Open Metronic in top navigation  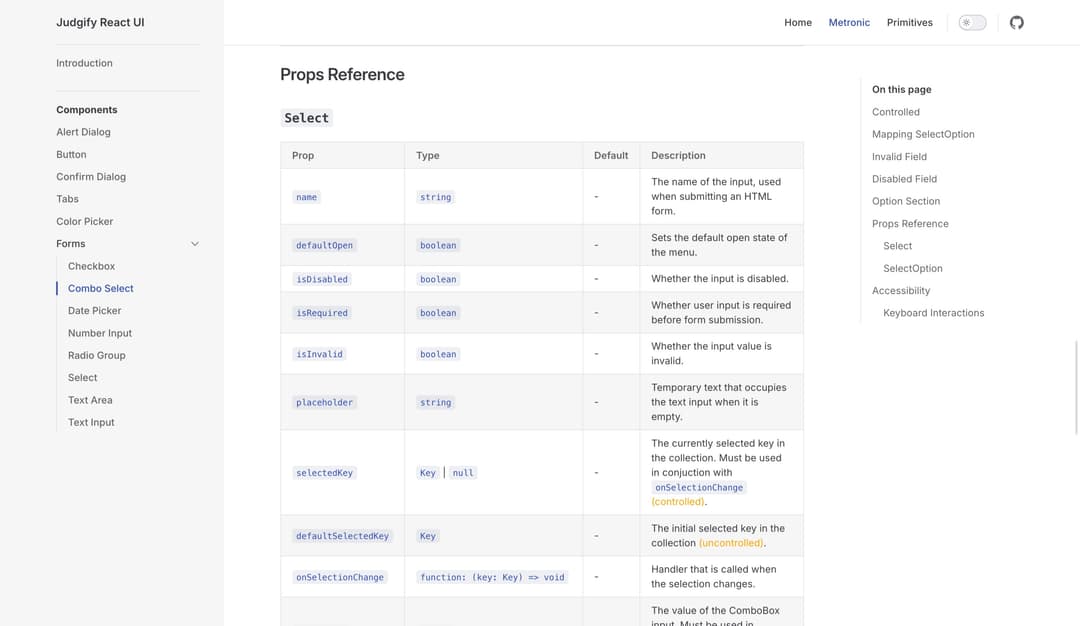pos(849,23)
